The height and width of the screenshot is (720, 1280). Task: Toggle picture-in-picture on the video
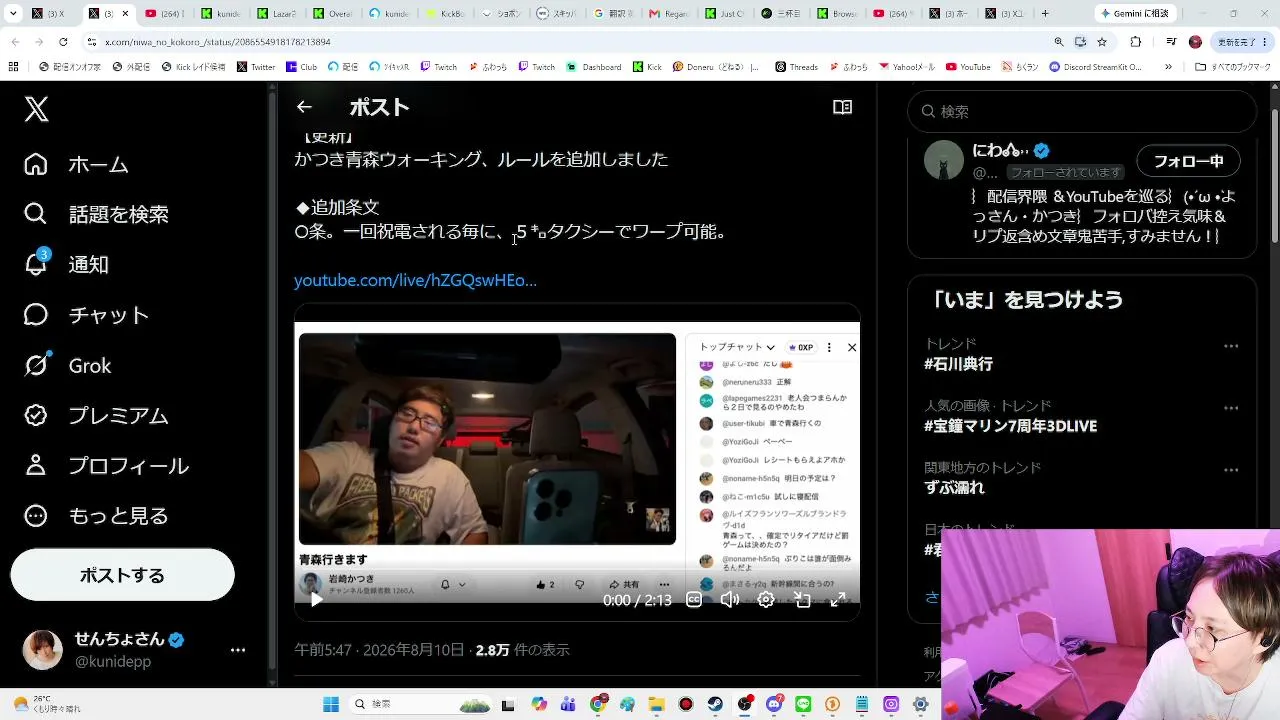pos(802,599)
